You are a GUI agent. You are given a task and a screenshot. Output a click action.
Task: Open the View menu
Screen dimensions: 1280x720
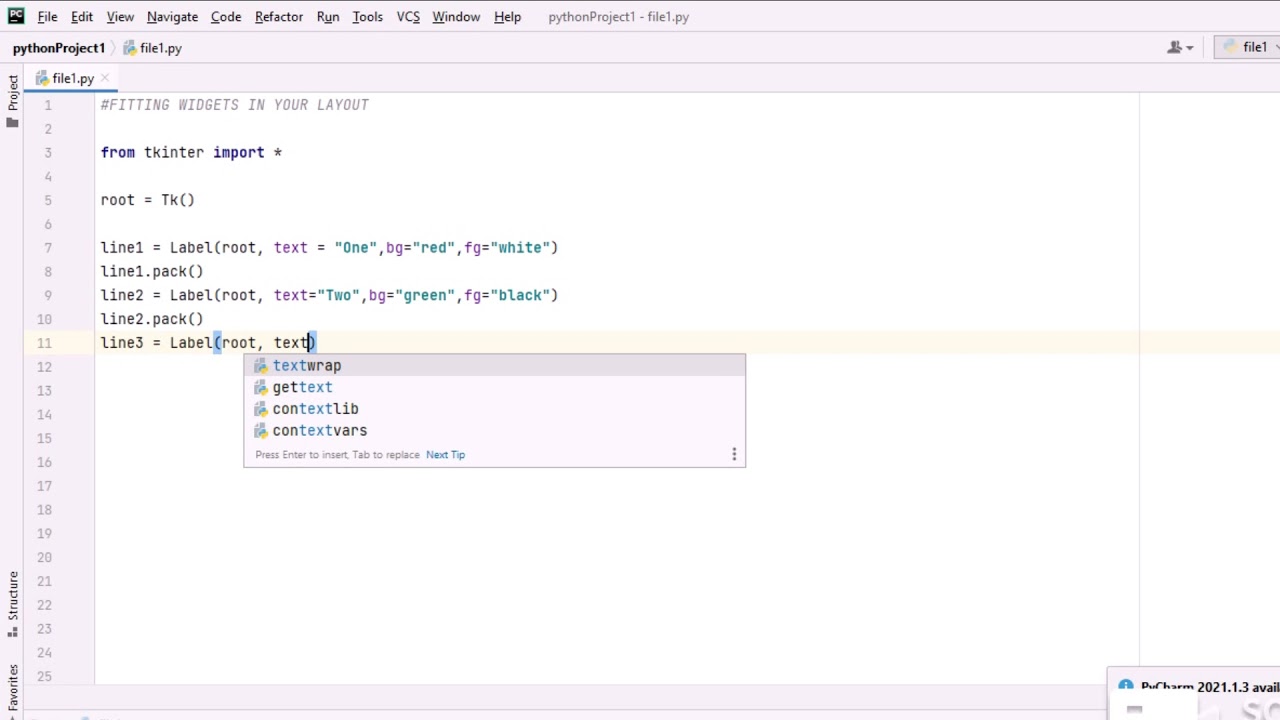pos(120,17)
